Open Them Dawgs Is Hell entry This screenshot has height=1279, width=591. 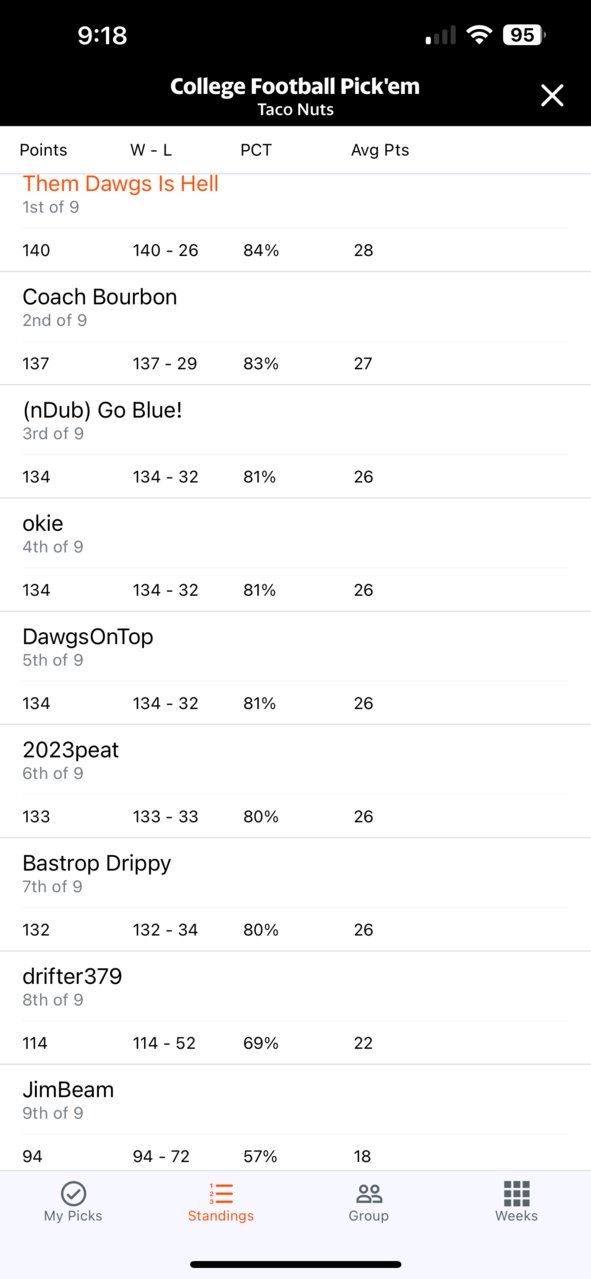pos(295,222)
